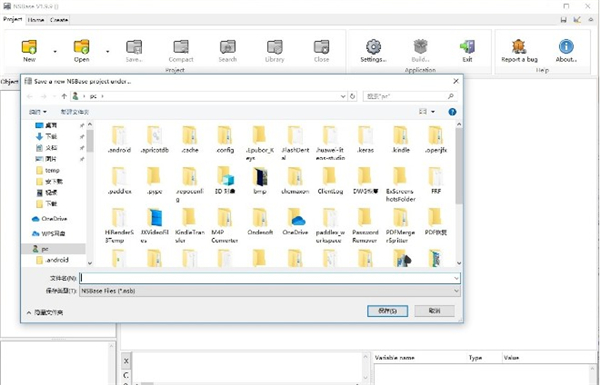600x385 pixels.
Task: Expand the address bar history dropdown
Action: [343, 96]
